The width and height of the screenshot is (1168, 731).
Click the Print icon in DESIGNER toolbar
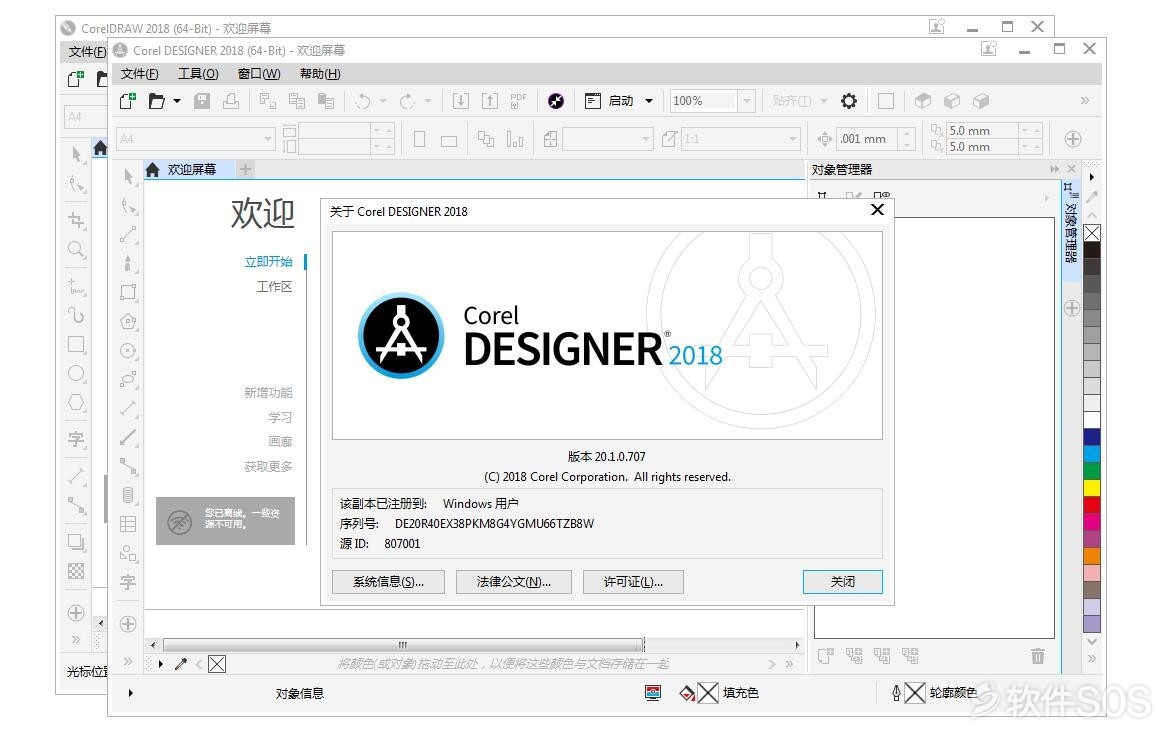231,101
